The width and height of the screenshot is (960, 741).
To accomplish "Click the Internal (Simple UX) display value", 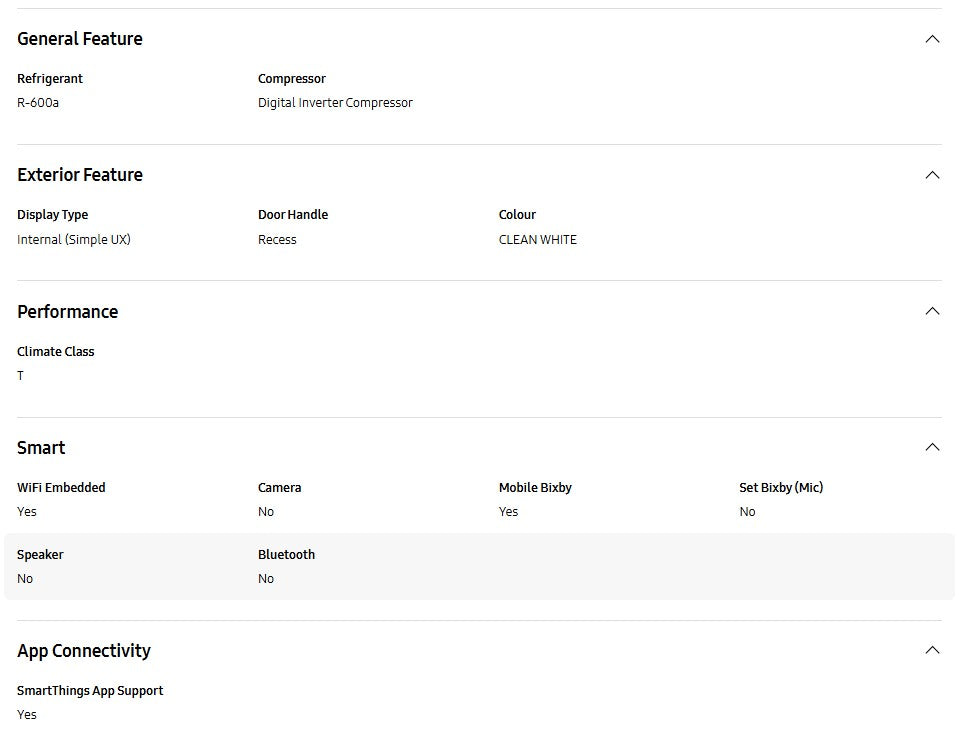I will (x=74, y=240).
